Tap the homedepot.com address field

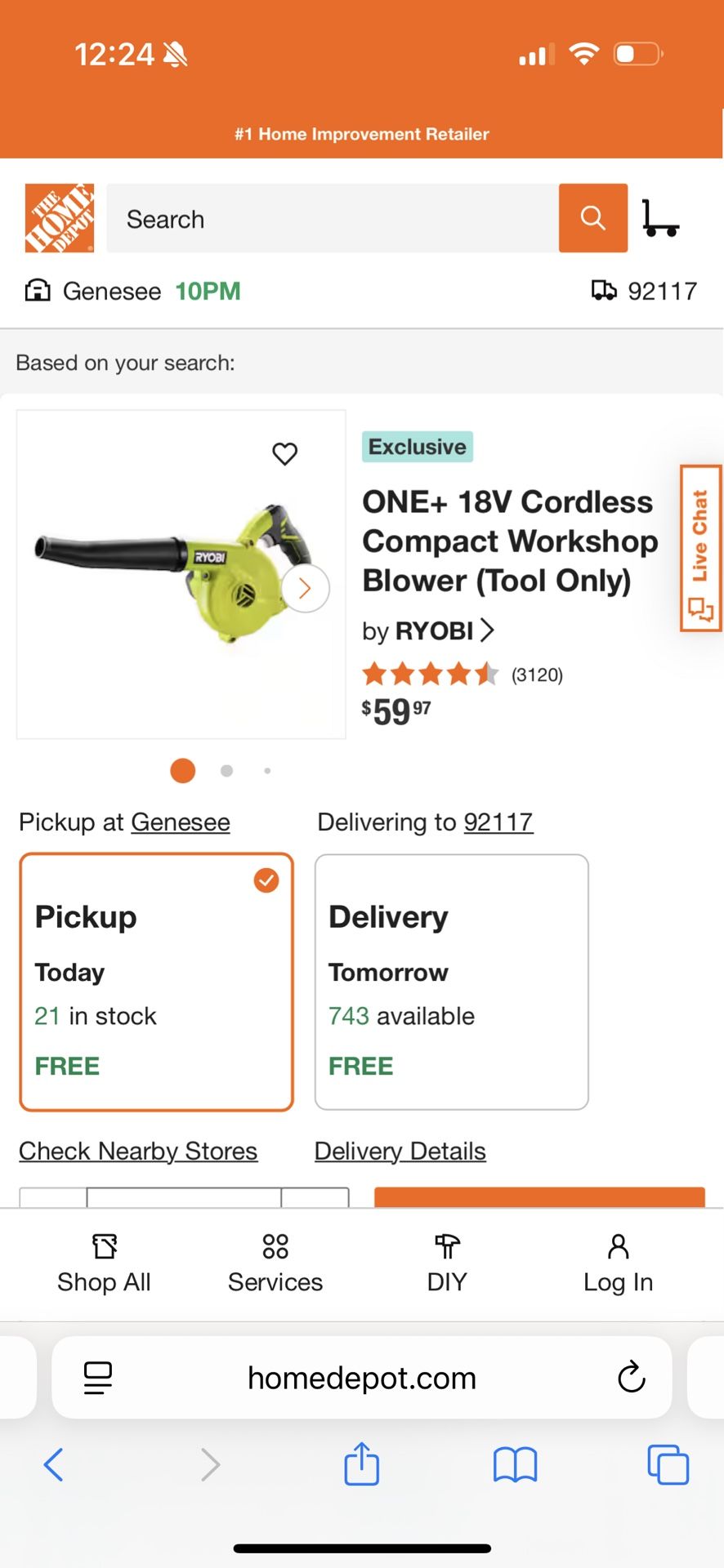(362, 1378)
